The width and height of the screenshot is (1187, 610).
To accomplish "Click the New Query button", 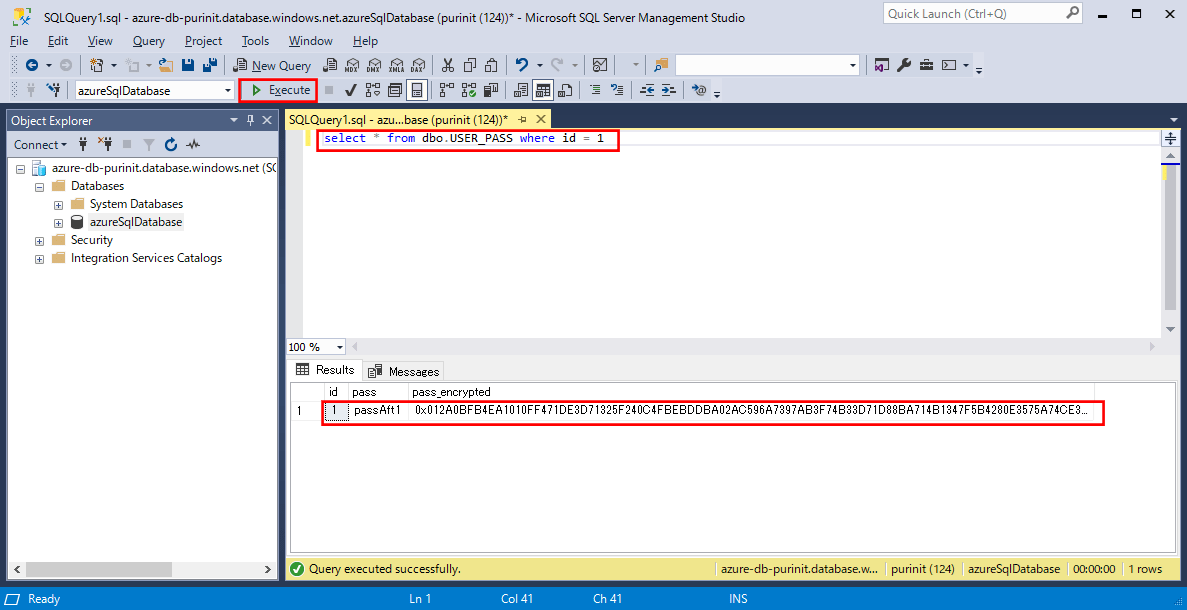I will 273,66.
